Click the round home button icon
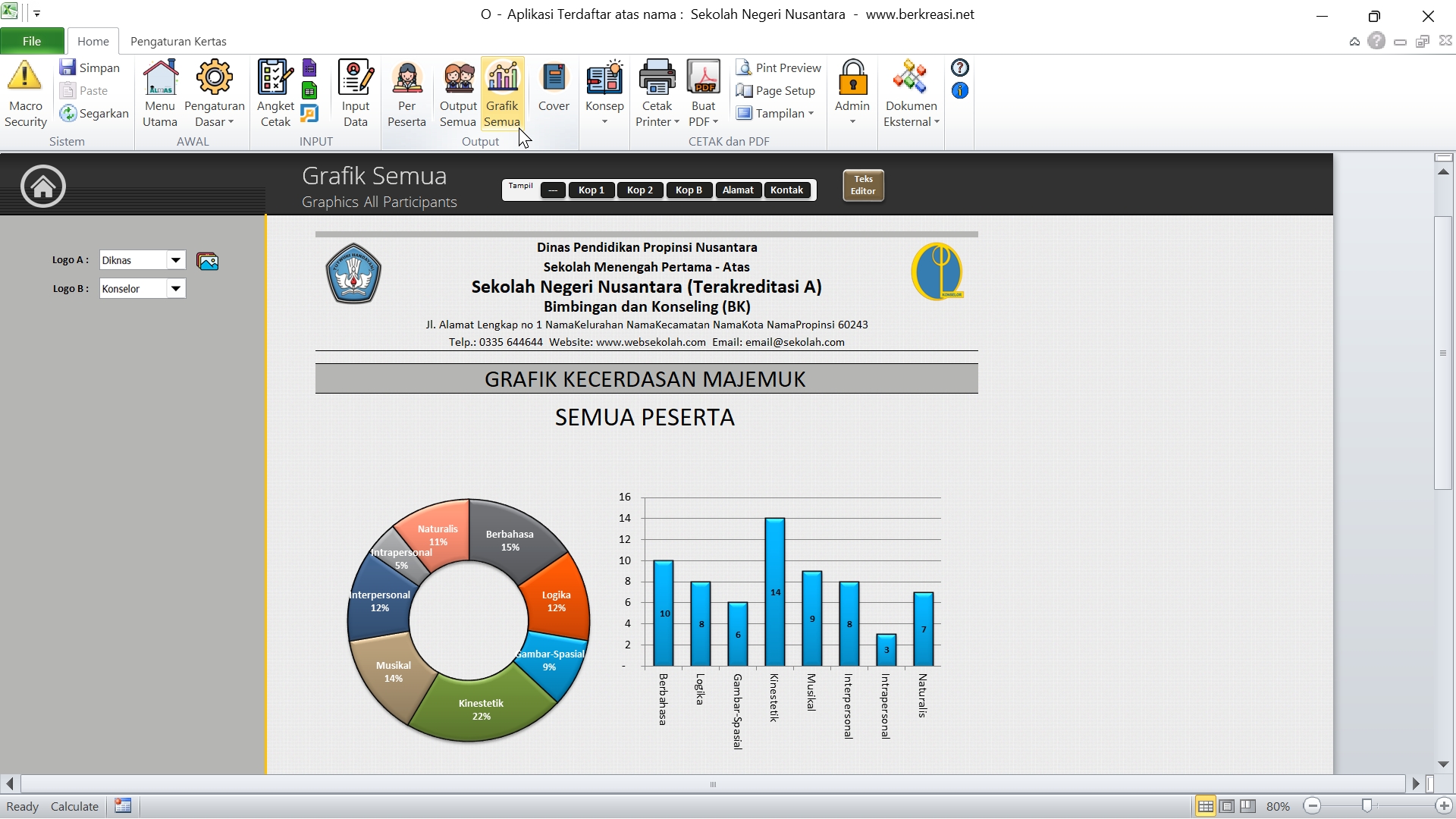1456x819 pixels. pos(43,186)
